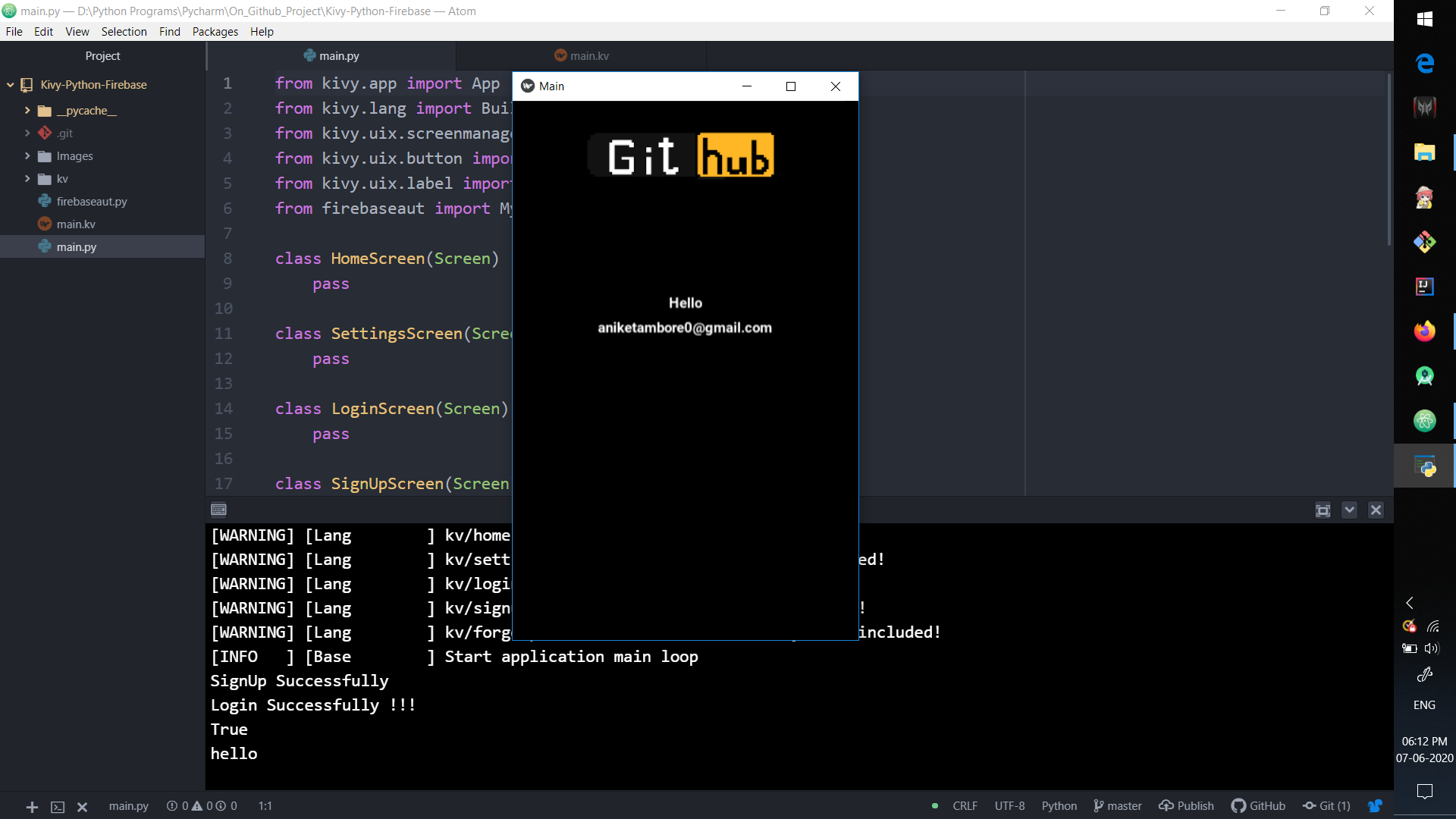Hide the terminal panel using the down chevron
Image resolution: width=1456 pixels, height=819 pixels.
point(1349,510)
